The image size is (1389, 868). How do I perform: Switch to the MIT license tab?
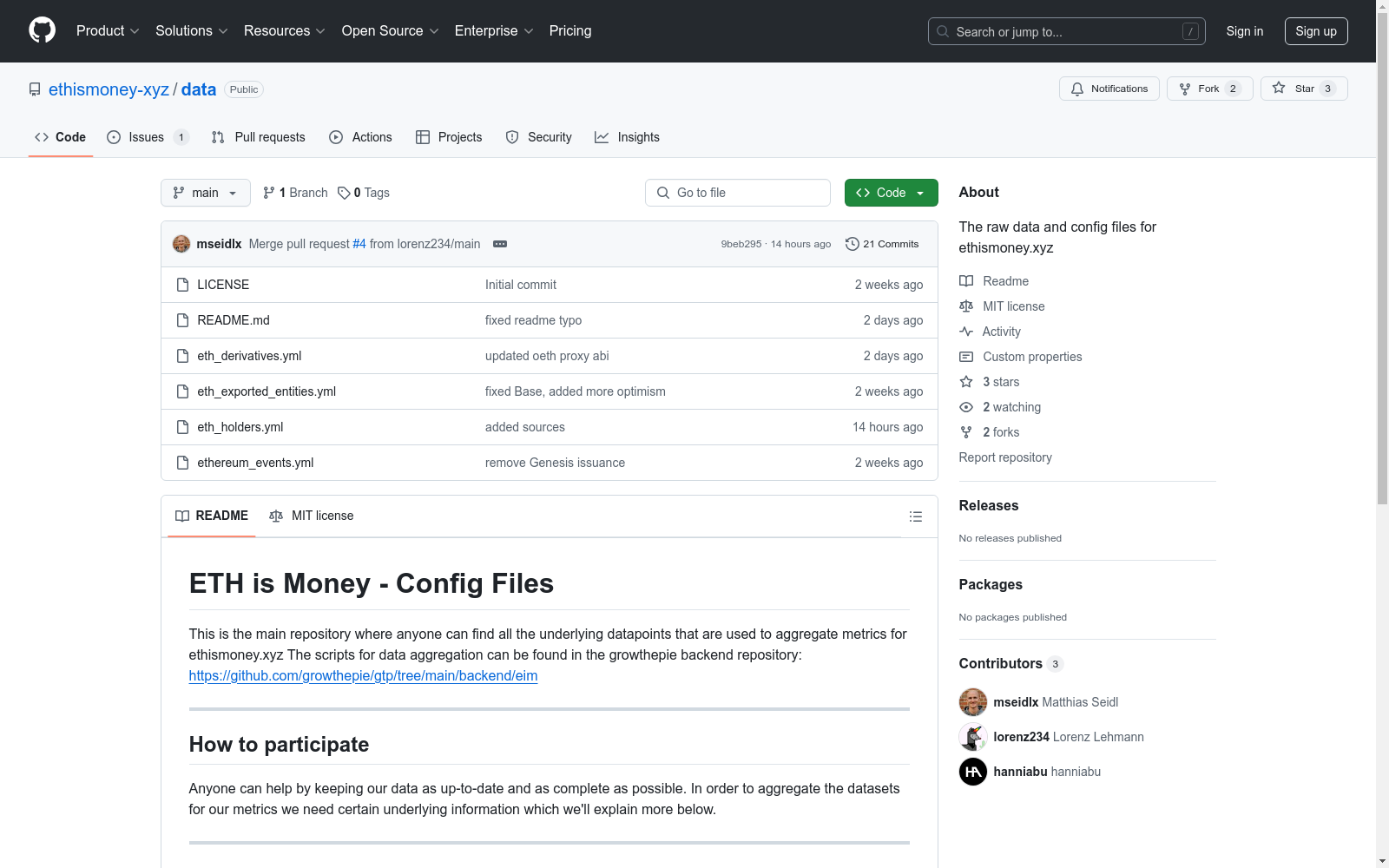312,516
